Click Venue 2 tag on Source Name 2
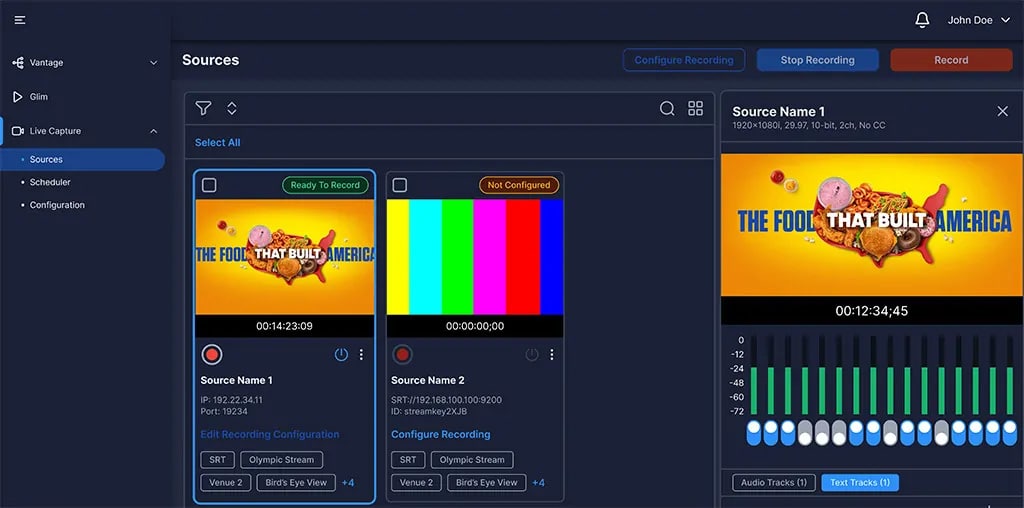This screenshot has width=1024, height=508. (x=416, y=483)
